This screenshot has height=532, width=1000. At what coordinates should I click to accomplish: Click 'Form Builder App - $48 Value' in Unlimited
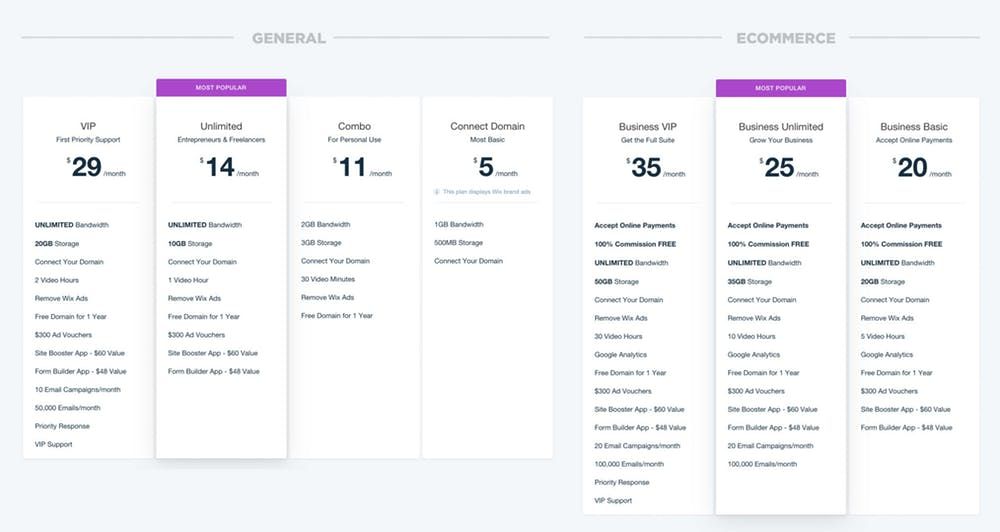214,371
